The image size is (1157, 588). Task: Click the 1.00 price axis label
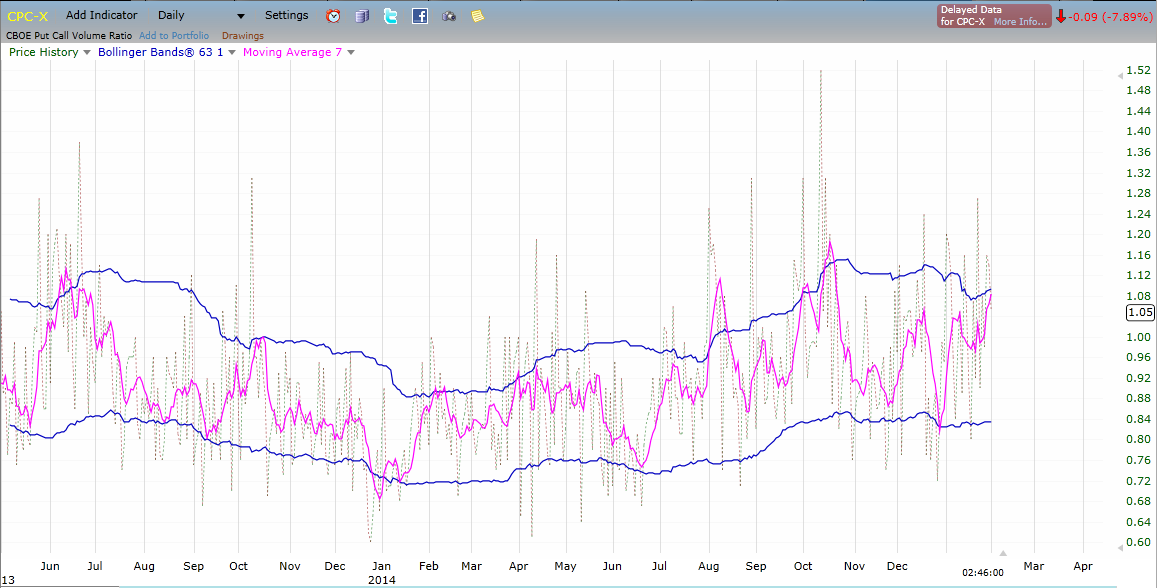click(1139, 337)
